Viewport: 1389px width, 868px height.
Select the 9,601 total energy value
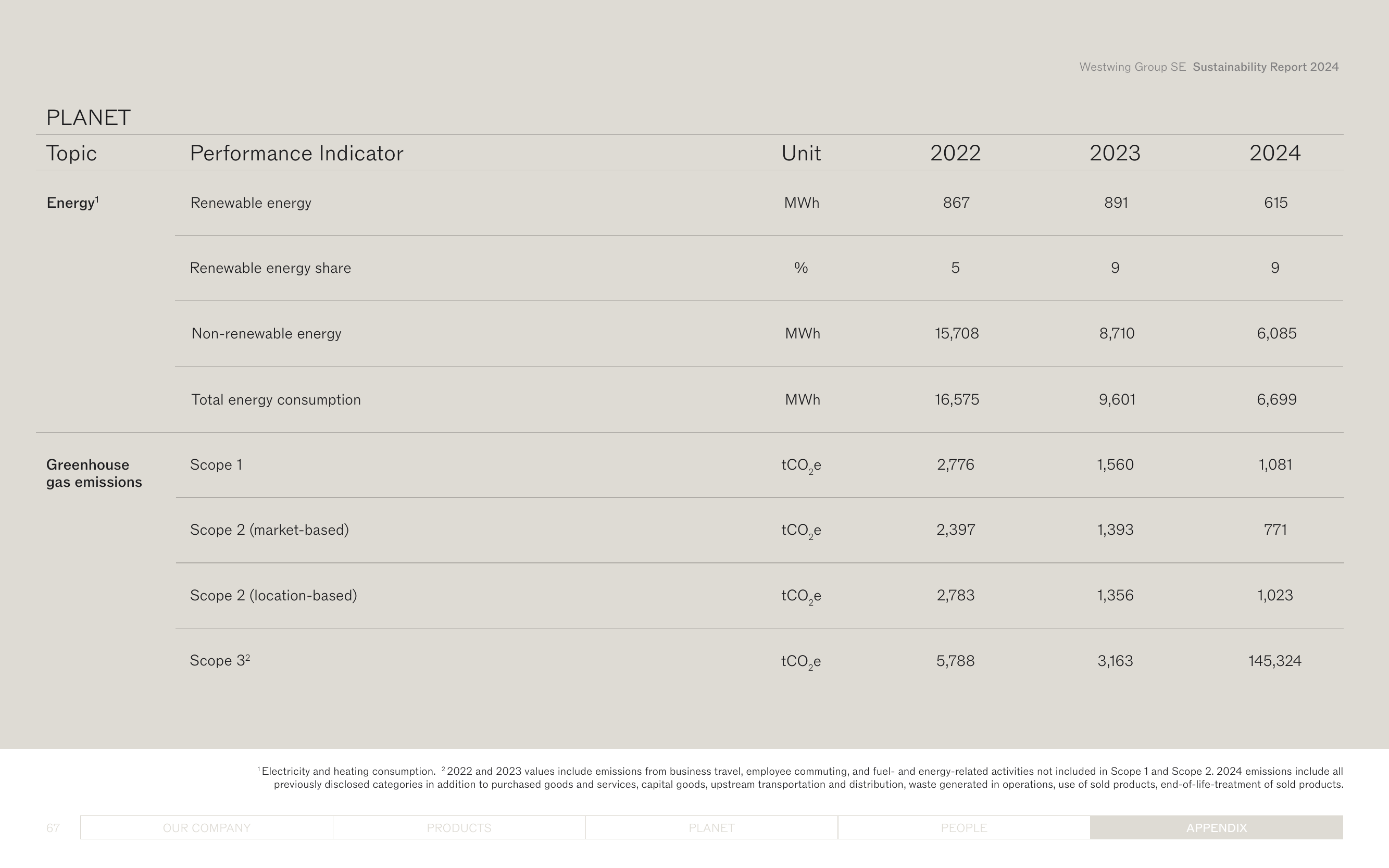(1117, 399)
